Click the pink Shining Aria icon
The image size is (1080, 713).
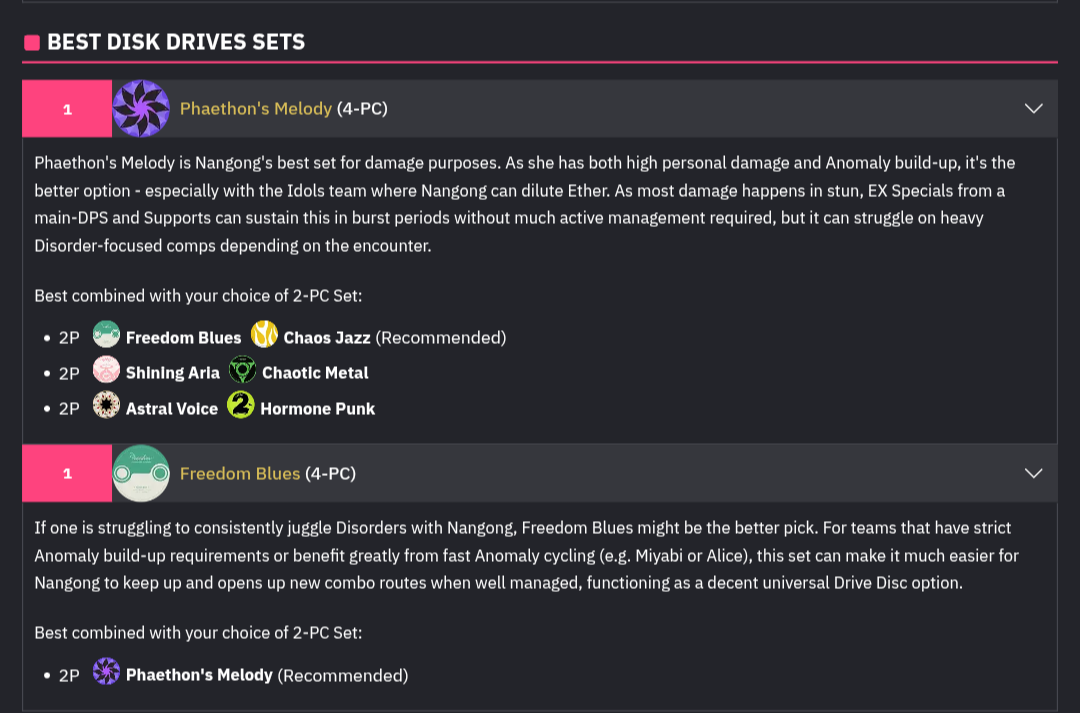(x=106, y=371)
